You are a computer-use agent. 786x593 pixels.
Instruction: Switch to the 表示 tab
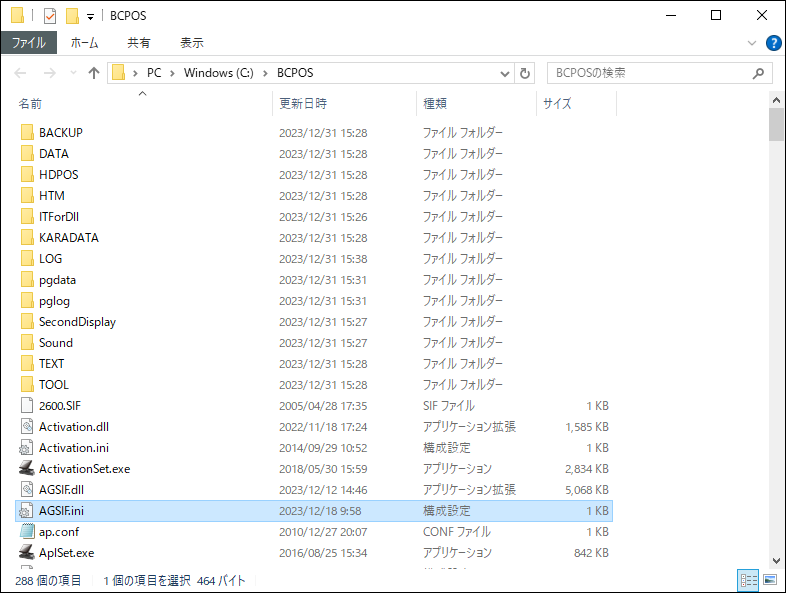click(x=191, y=43)
